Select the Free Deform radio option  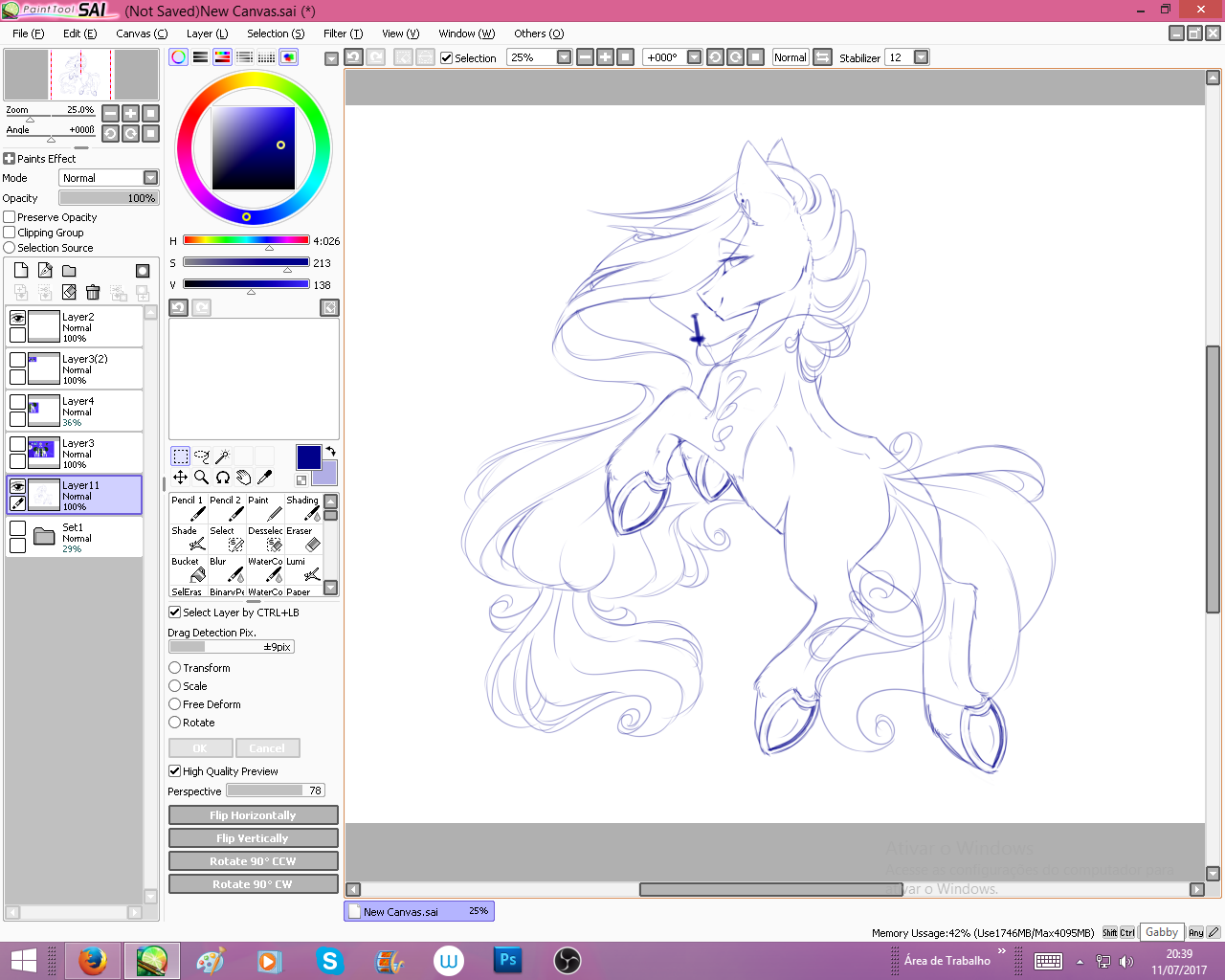click(x=175, y=704)
